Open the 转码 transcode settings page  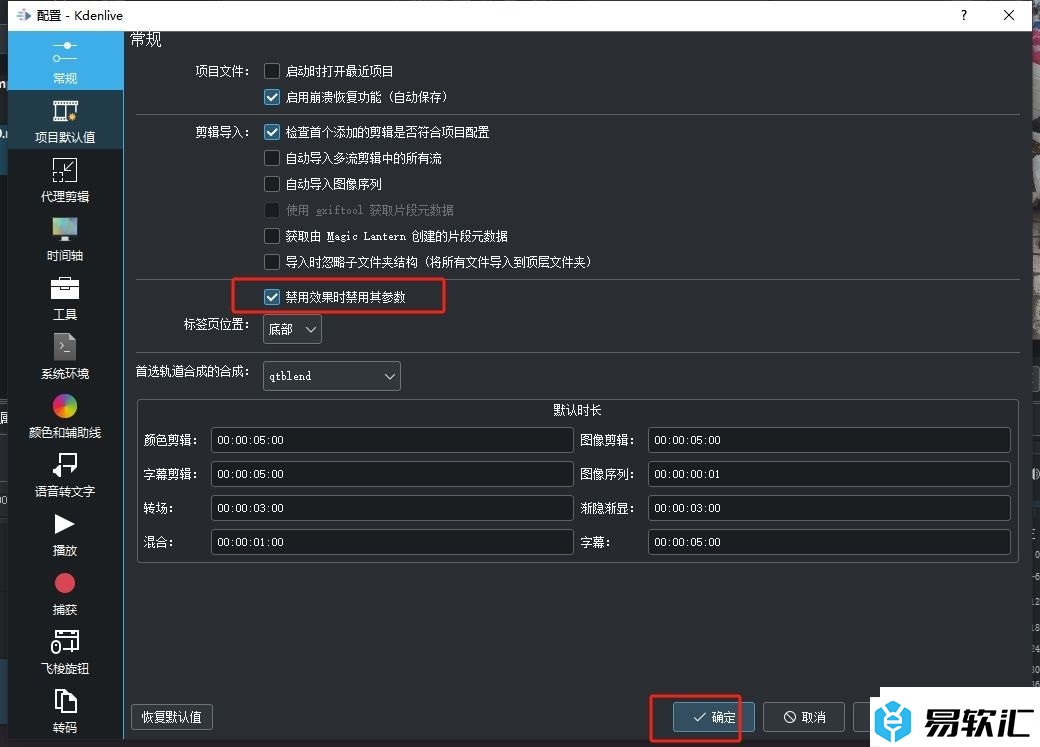tap(65, 710)
